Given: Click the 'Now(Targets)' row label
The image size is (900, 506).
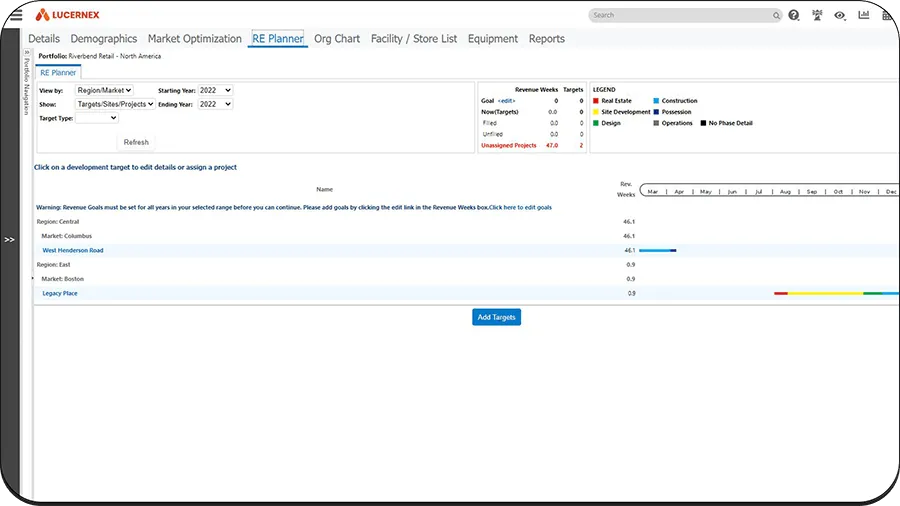Looking at the screenshot, I should pyautogui.click(x=499, y=112).
